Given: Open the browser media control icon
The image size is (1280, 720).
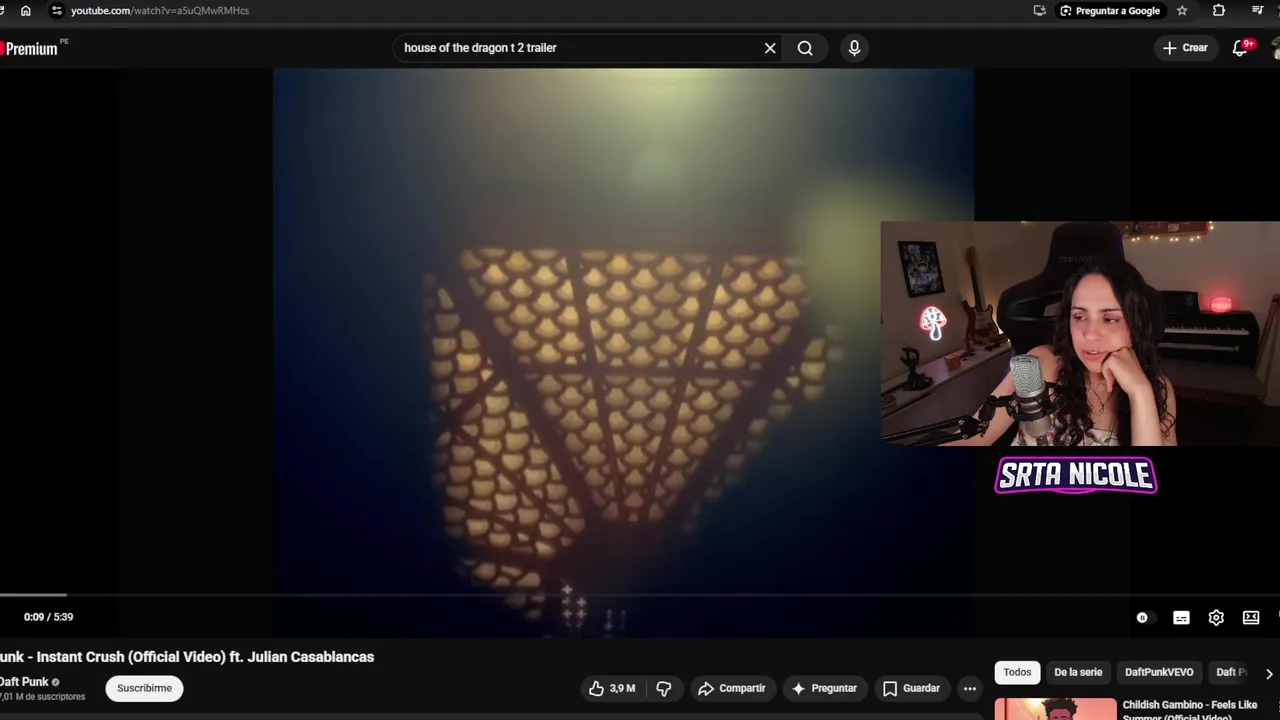Looking at the screenshot, I should click(1257, 10).
